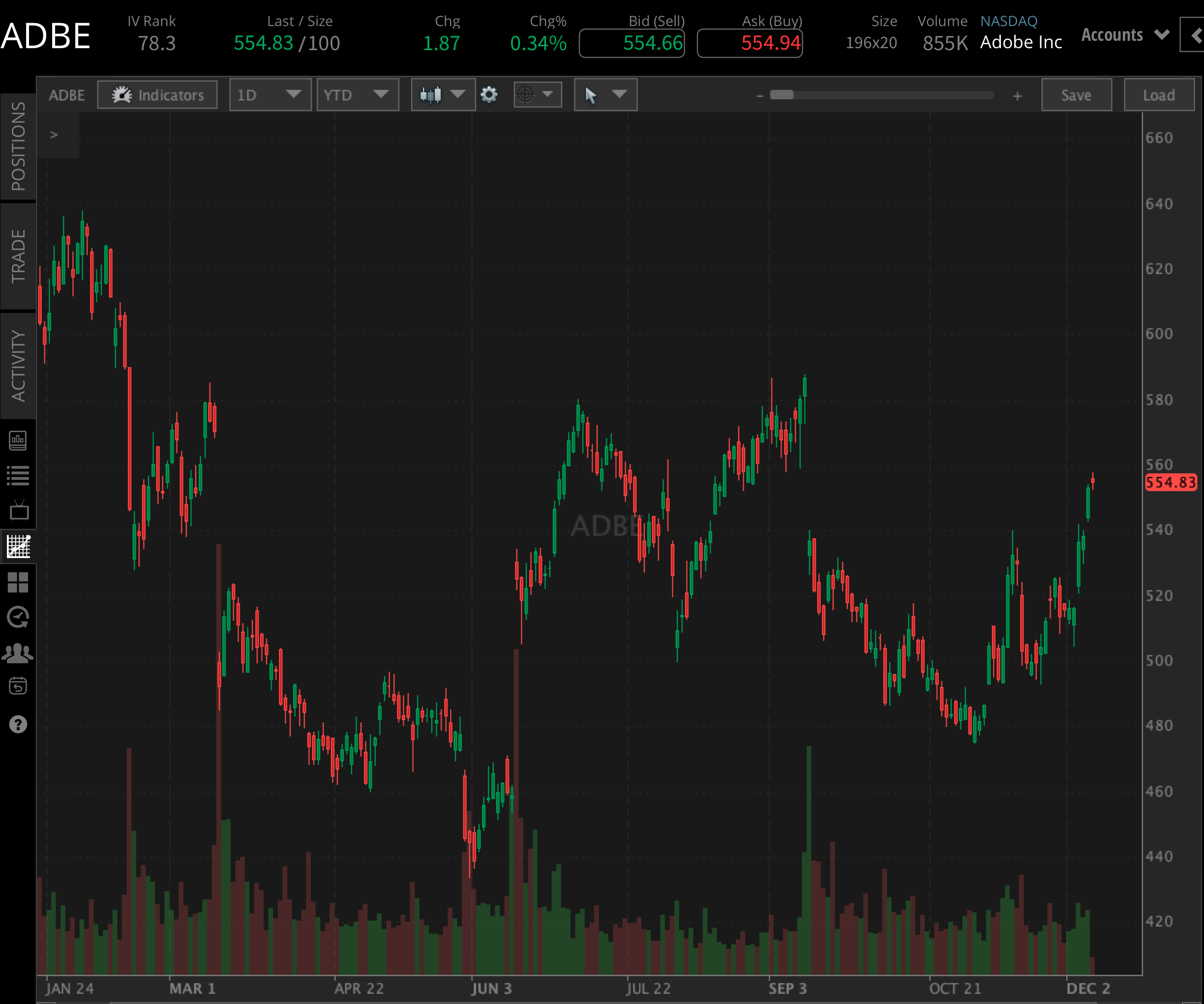Open the watchlist icon in sidebar
This screenshot has height=1004, width=1204.
click(19, 474)
